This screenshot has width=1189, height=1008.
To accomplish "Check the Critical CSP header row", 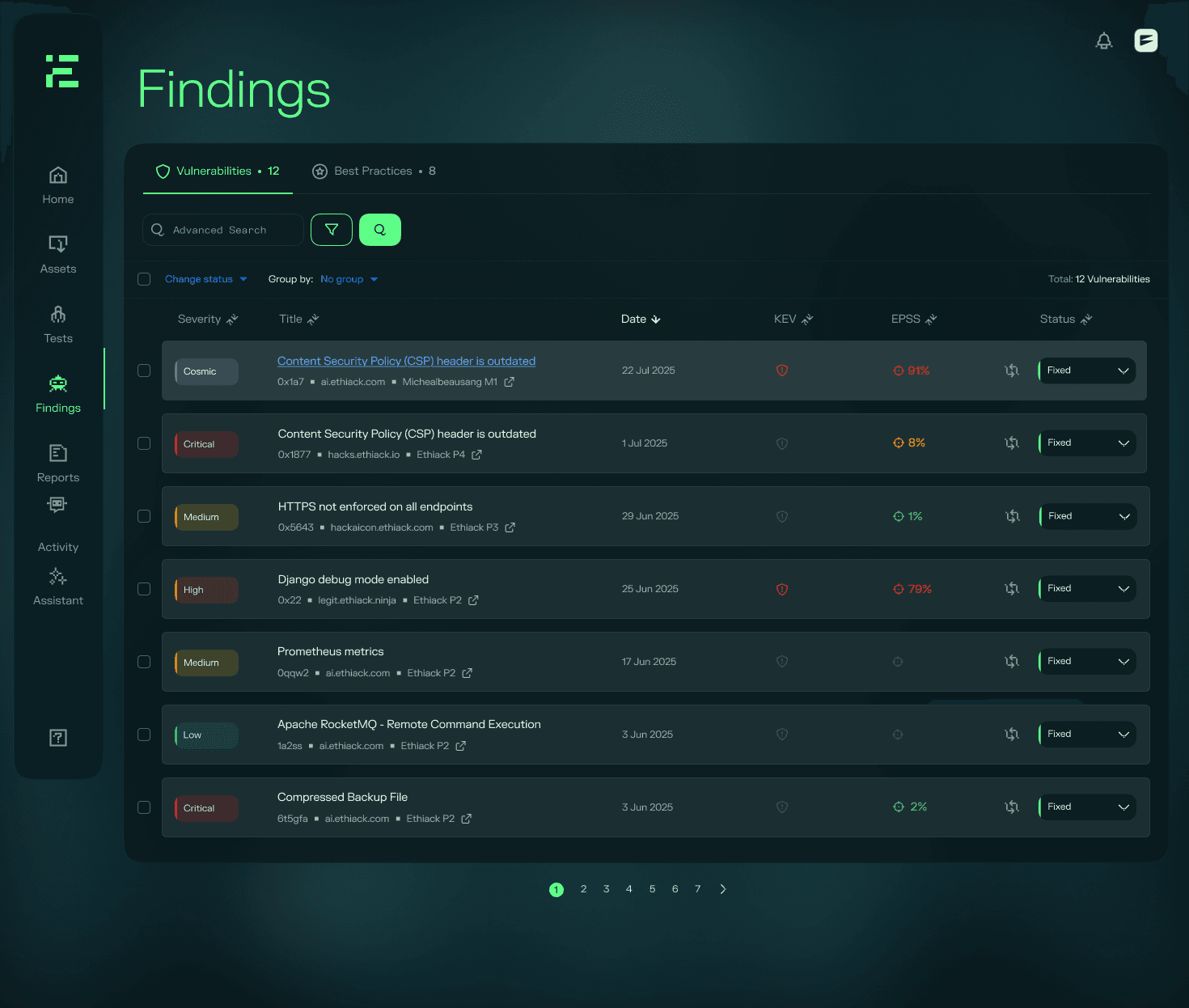I will (144, 443).
